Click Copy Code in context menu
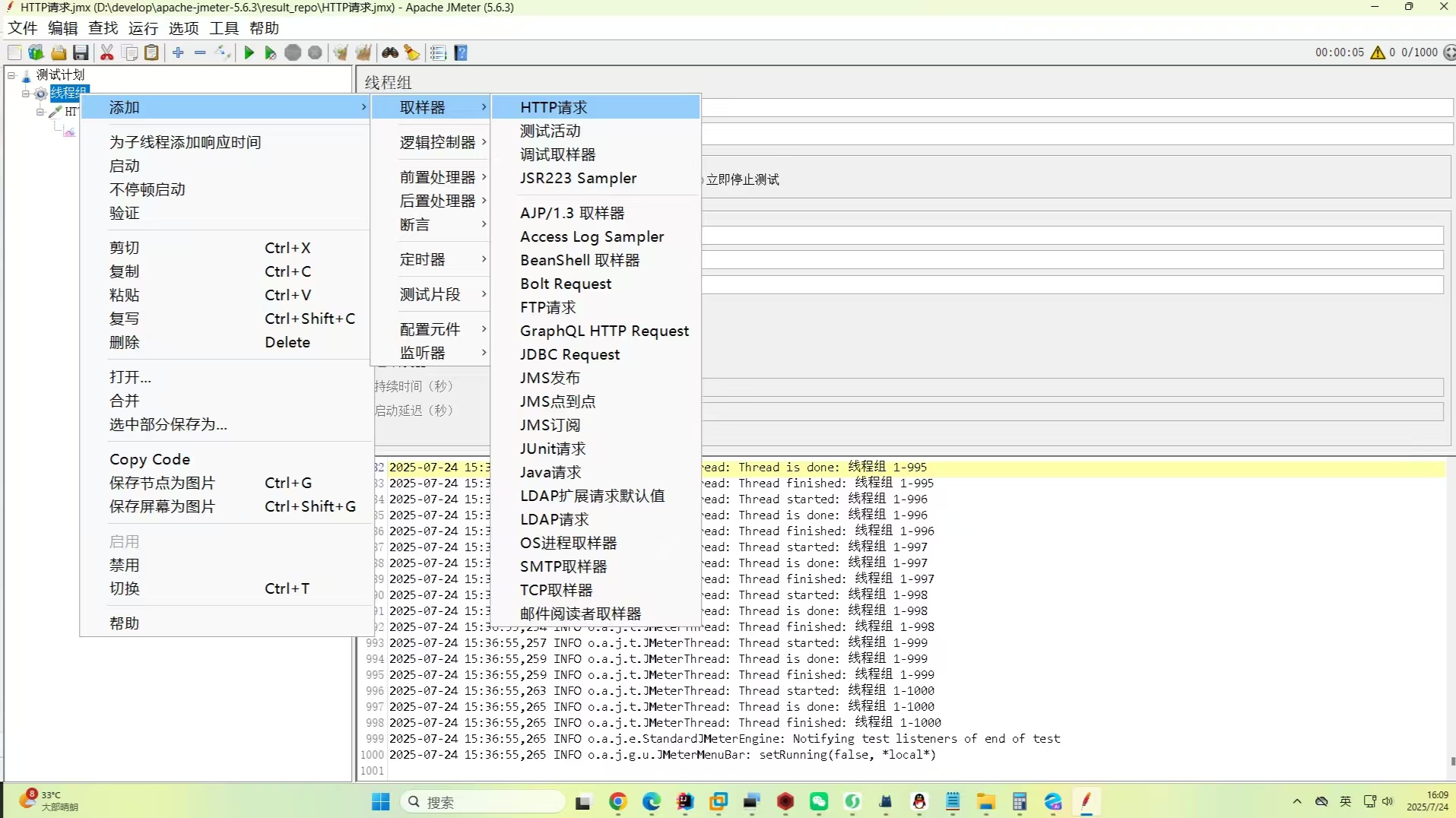Image resolution: width=1456 pixels, height=818 pixels. (226, 459)
